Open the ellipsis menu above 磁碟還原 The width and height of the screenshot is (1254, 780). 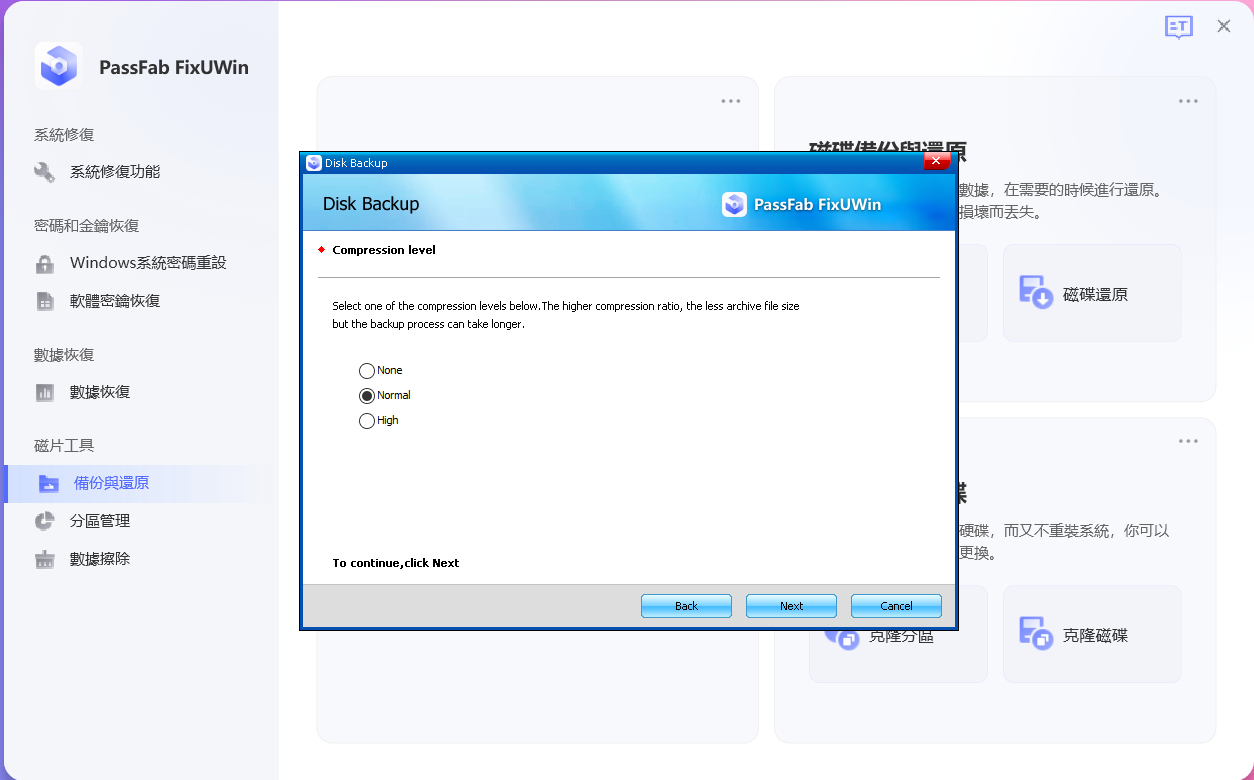[x=1187, y=100]
